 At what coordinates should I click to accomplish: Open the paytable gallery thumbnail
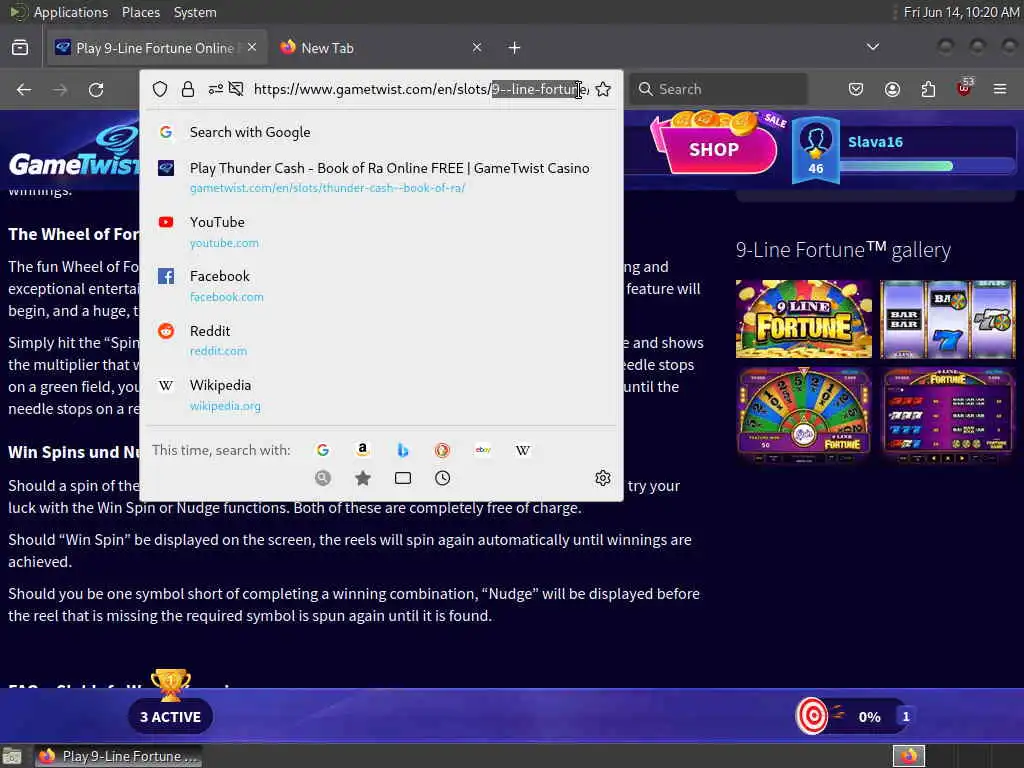pyautogui.click(x=948, y=414)
